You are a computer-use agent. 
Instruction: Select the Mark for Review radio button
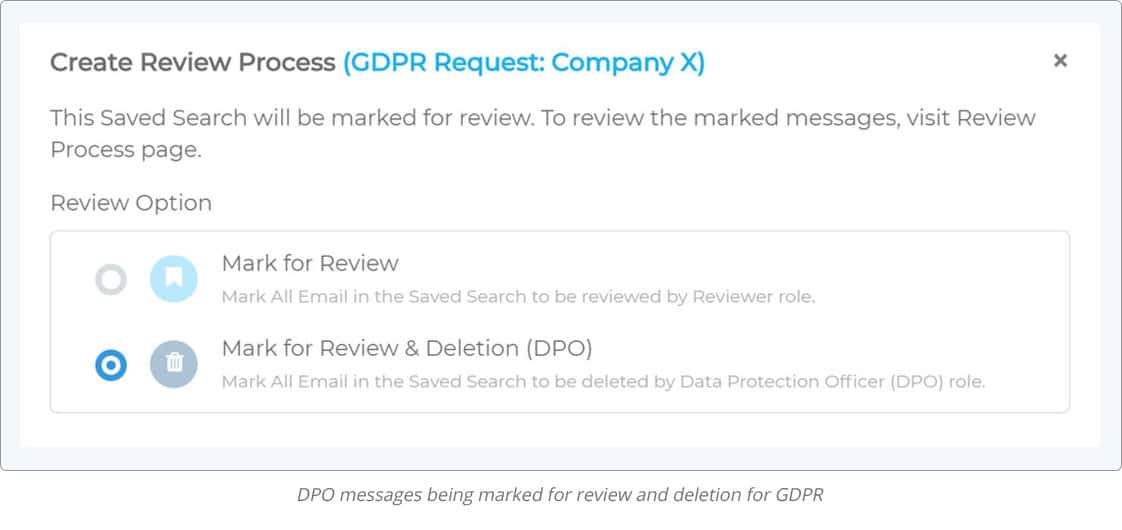tap(111, 280)
